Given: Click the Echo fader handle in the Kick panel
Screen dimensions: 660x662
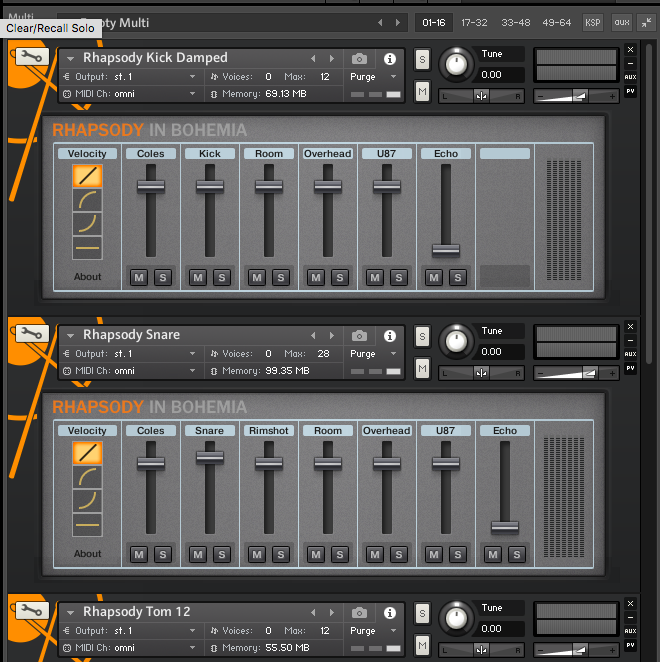Looking at the screenshot, I should click(446, 250).
